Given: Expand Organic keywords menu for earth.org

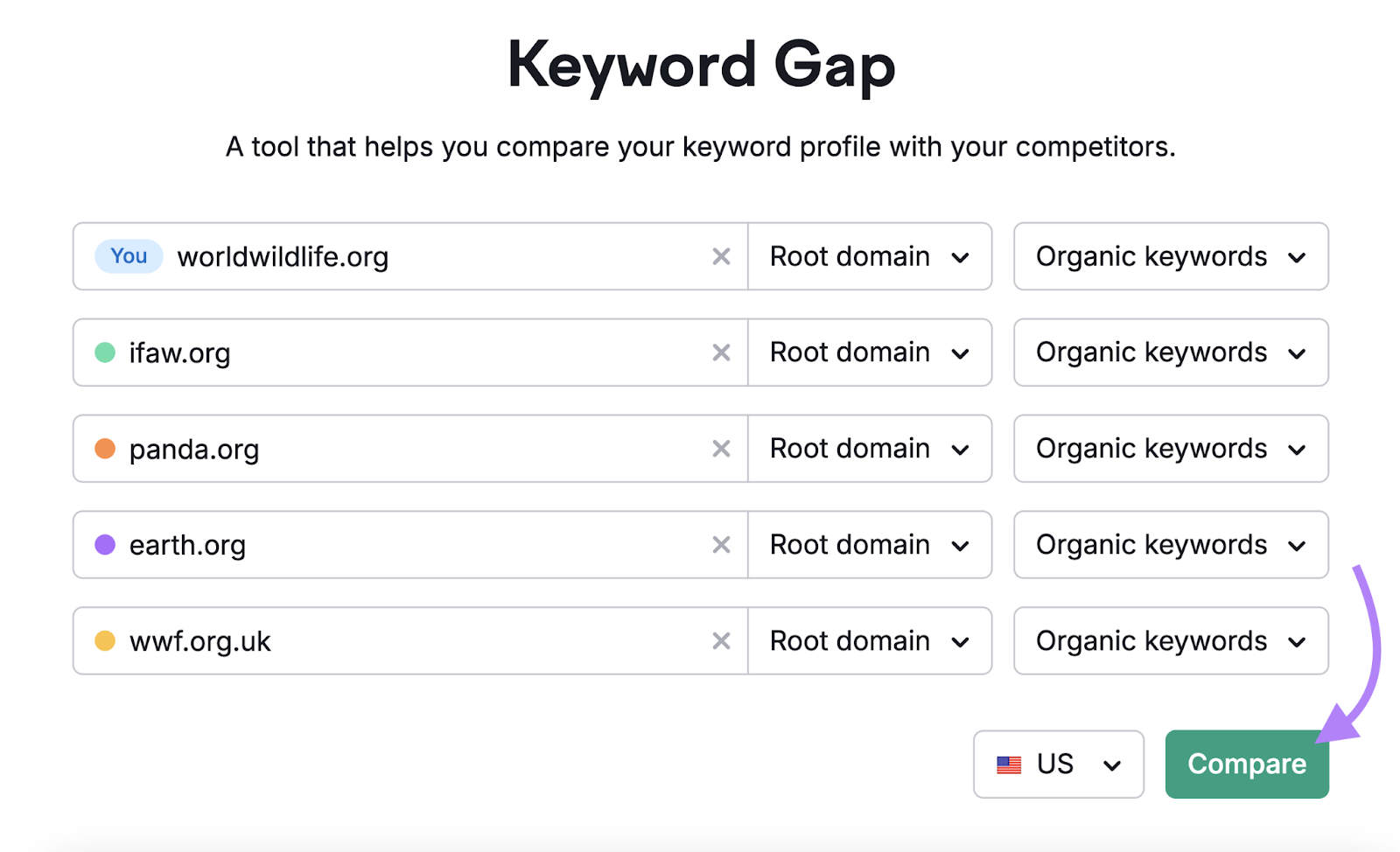Looking at the screenshot, I should click(x=1171, y=545).
